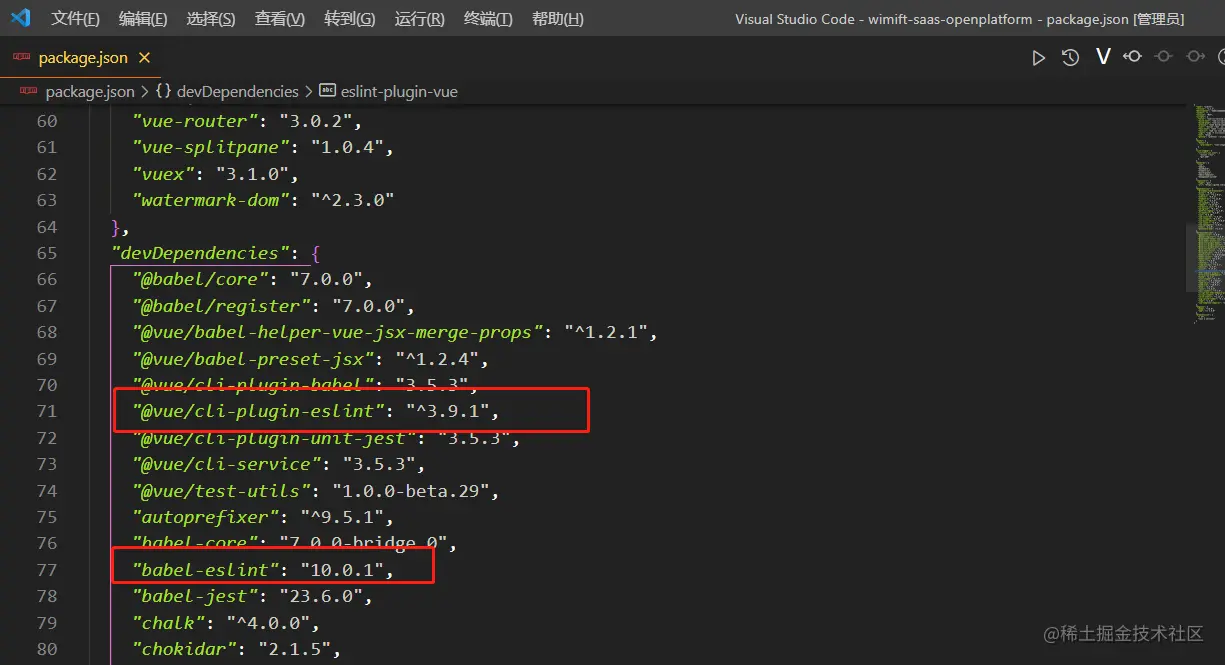This screenshot has height=665, width=1225.
Task: Open the 终端(T) menu
Action: (x=489, y=19)
